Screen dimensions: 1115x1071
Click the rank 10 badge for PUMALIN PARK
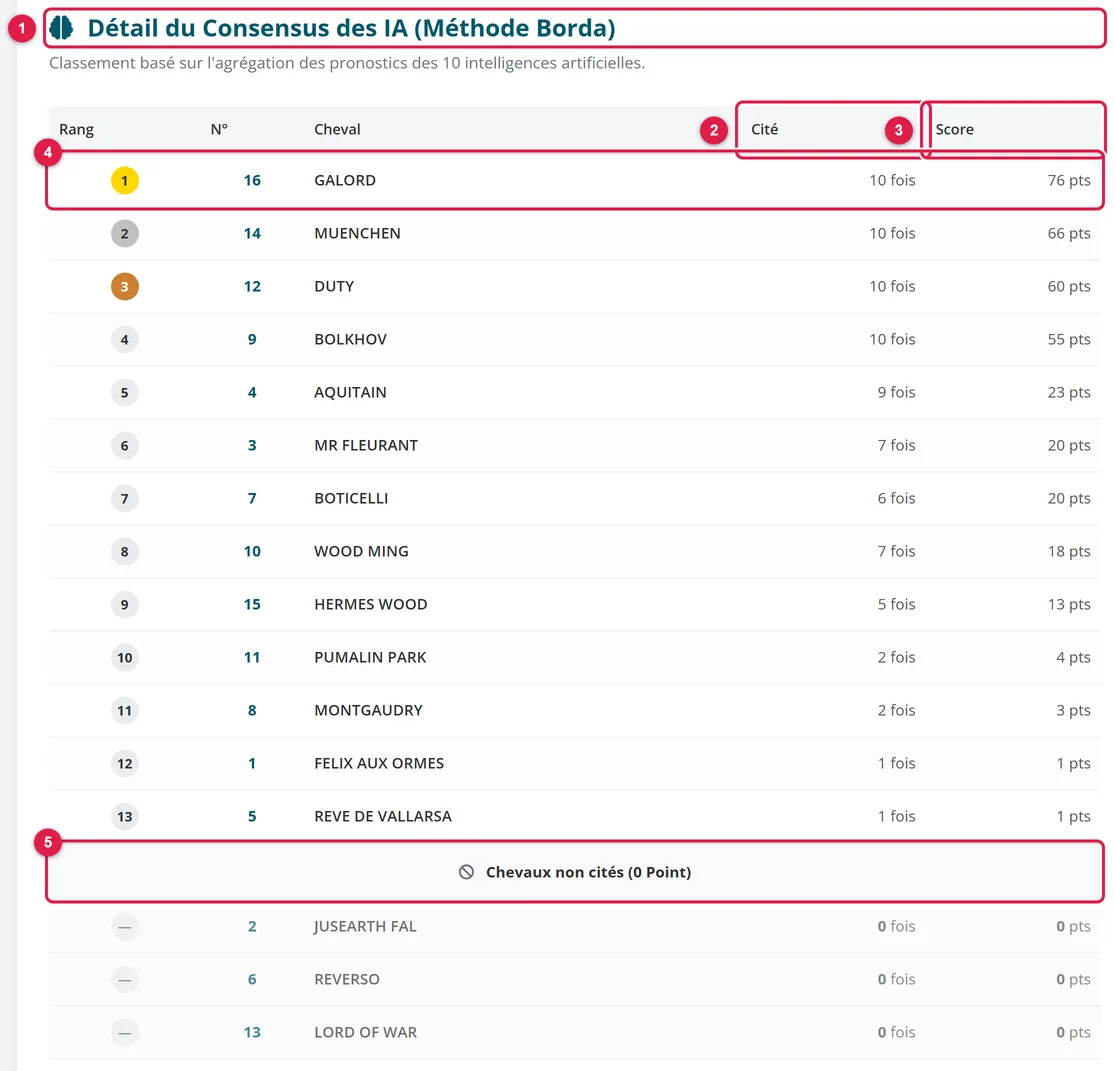pyautogui.click(x=124, y=657)
